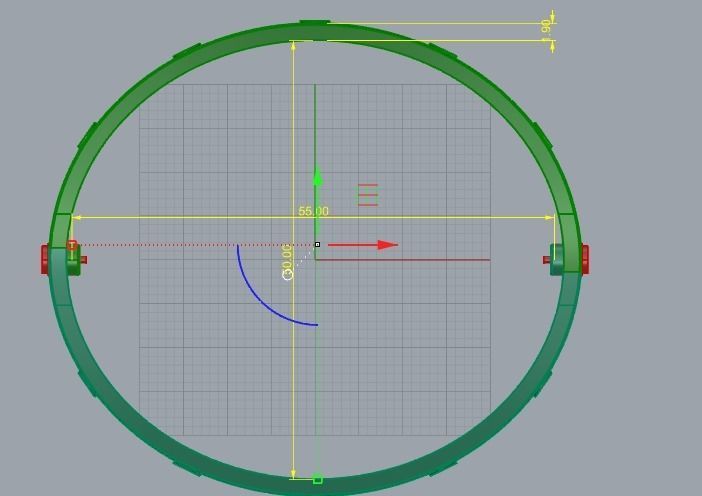Select the 1.90 thickness dimension text
Screen dimensions: 702x496
(546, 31)
